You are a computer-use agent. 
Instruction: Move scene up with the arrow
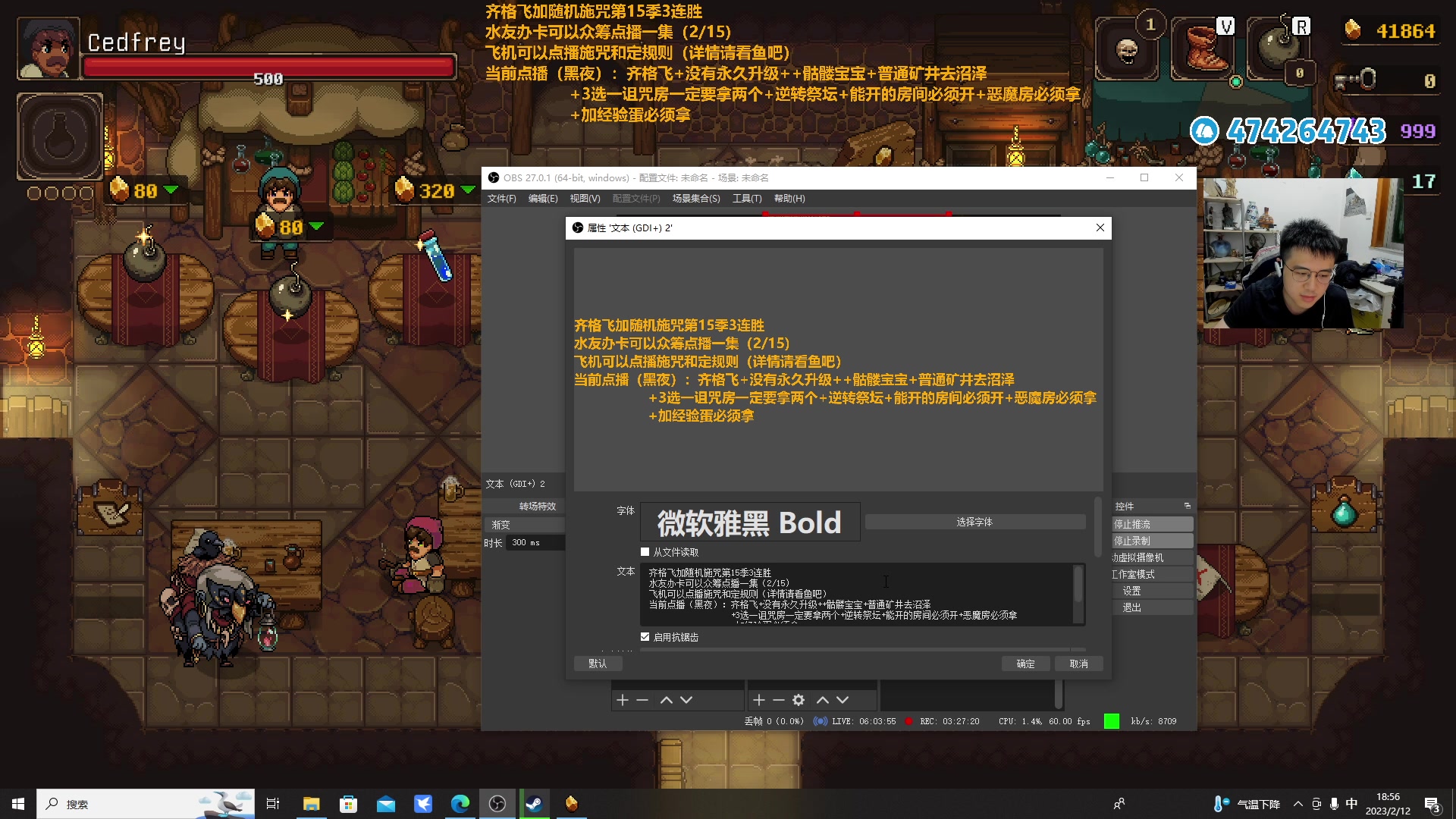coord(667,700)
